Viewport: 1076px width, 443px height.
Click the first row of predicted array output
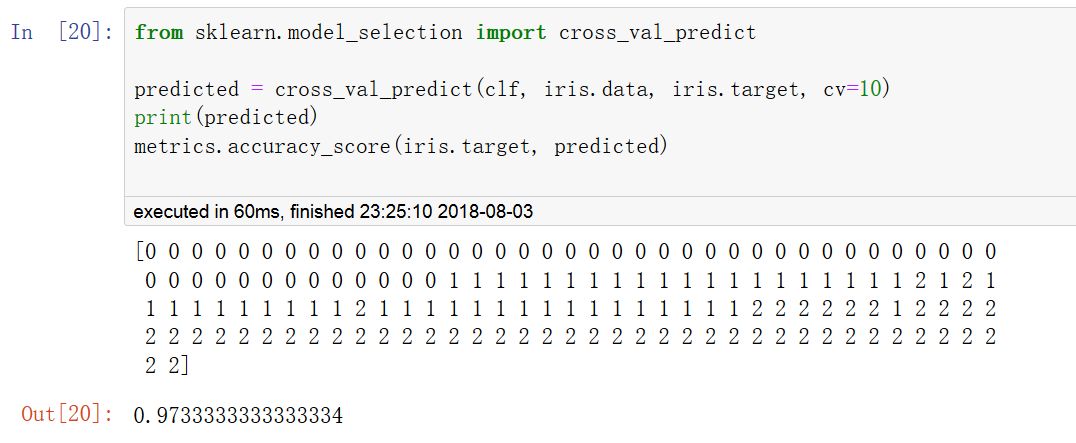565,252
